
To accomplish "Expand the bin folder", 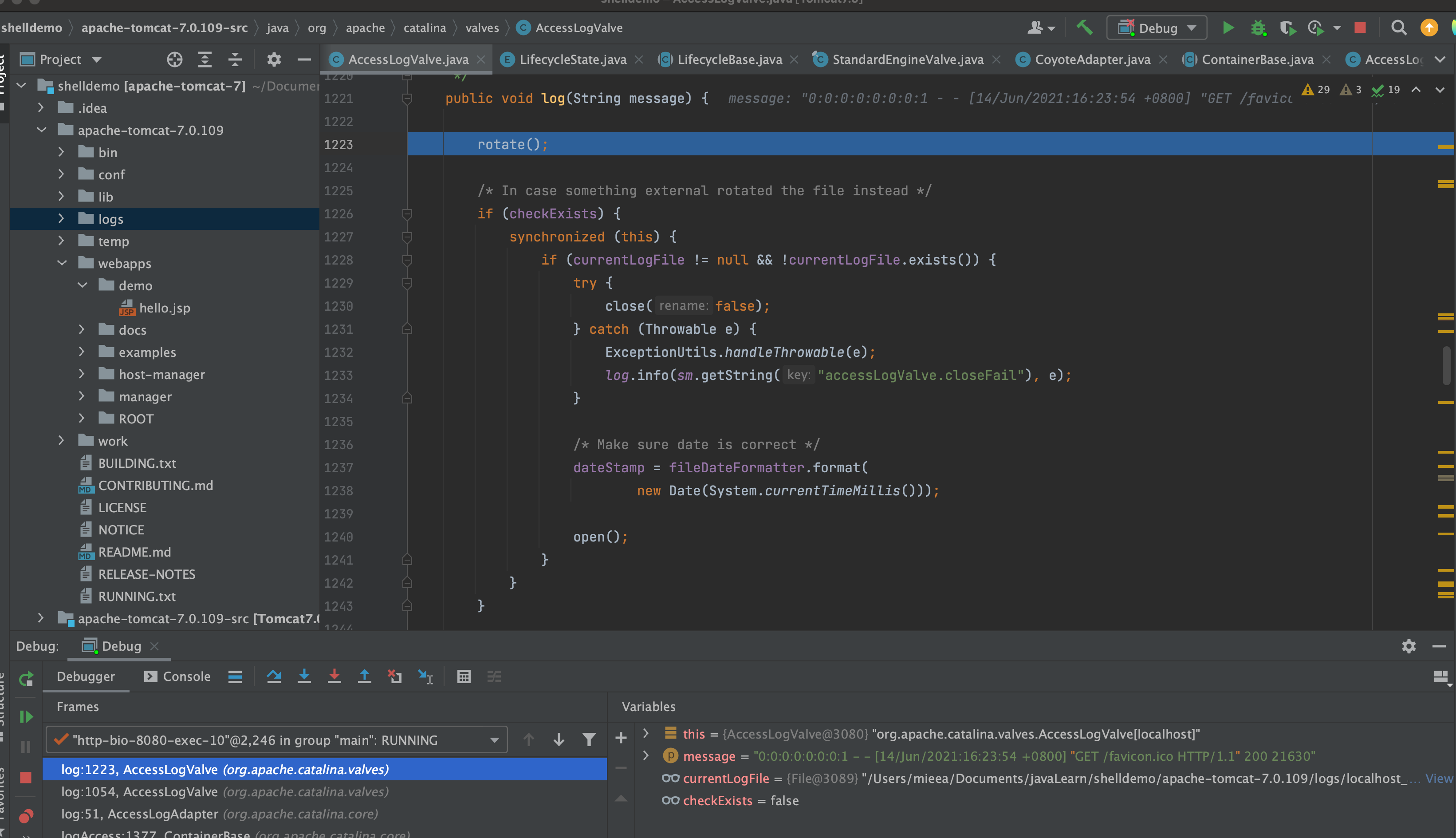I will (62, 152).
